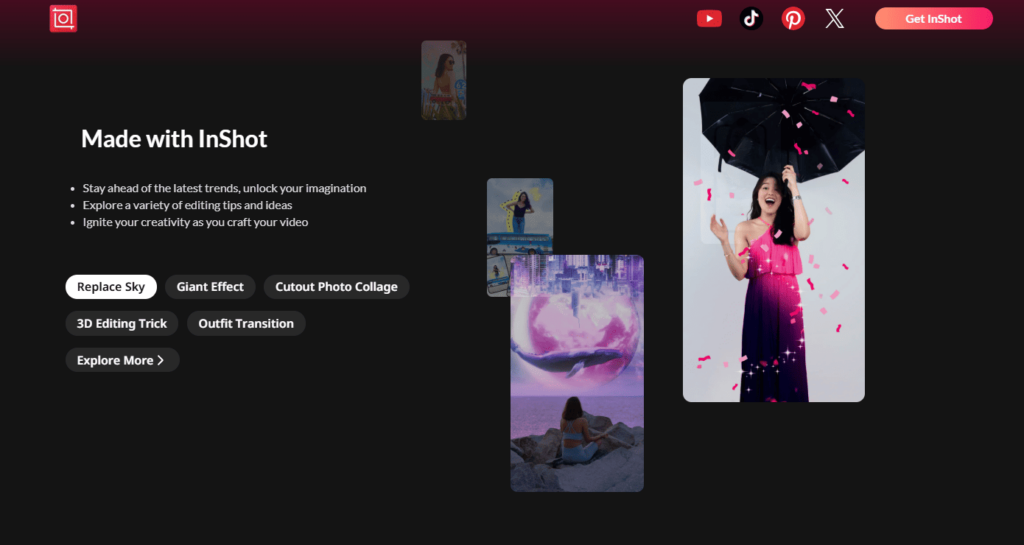Open the YouTube social link icon

(709, 18)
